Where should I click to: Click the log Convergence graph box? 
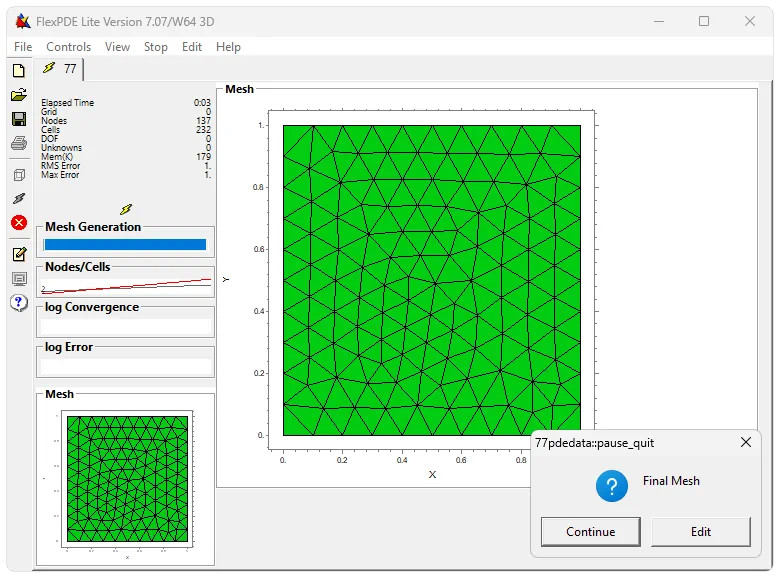point(126,326)
